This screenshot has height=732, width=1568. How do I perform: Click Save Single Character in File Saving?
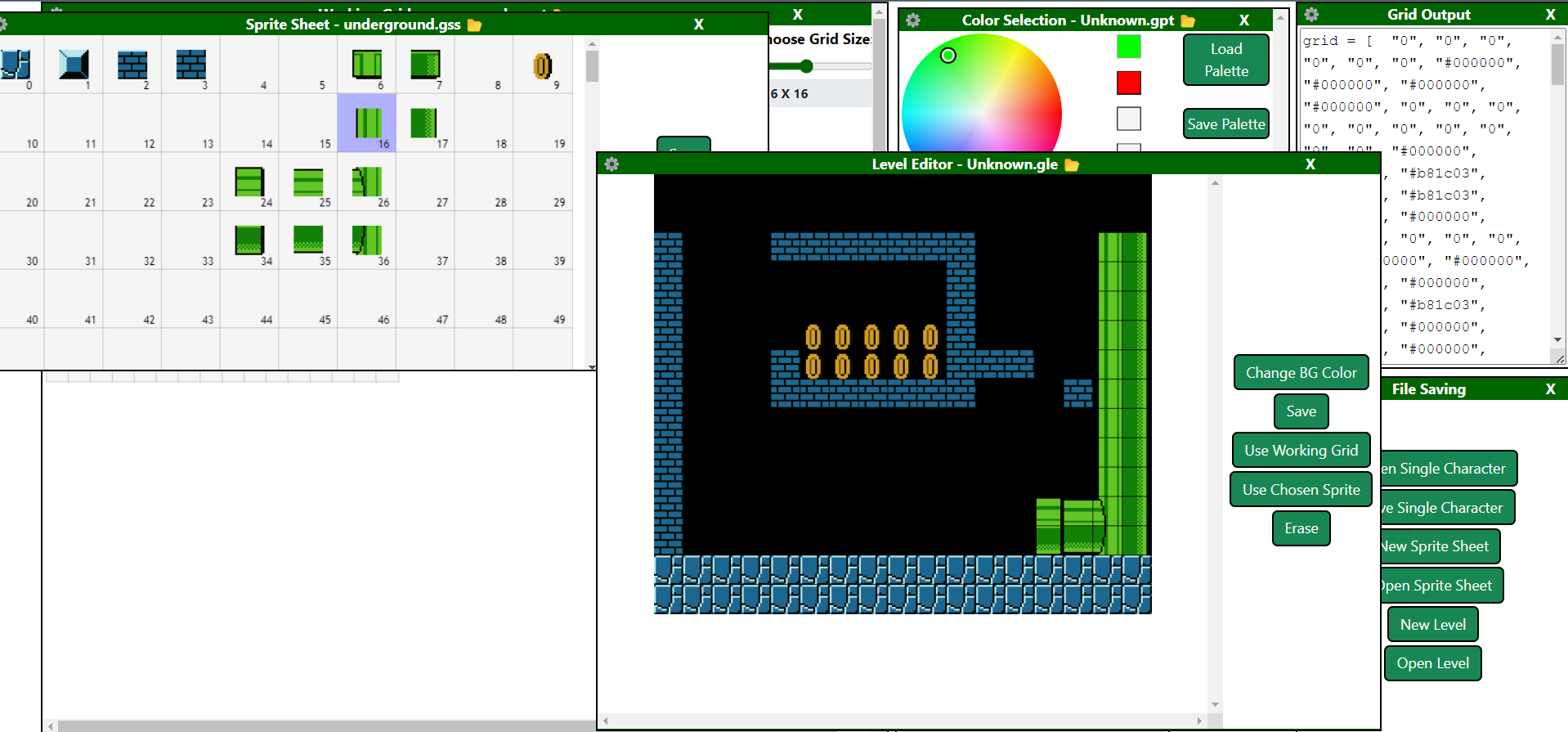(x=1448, y=508)
